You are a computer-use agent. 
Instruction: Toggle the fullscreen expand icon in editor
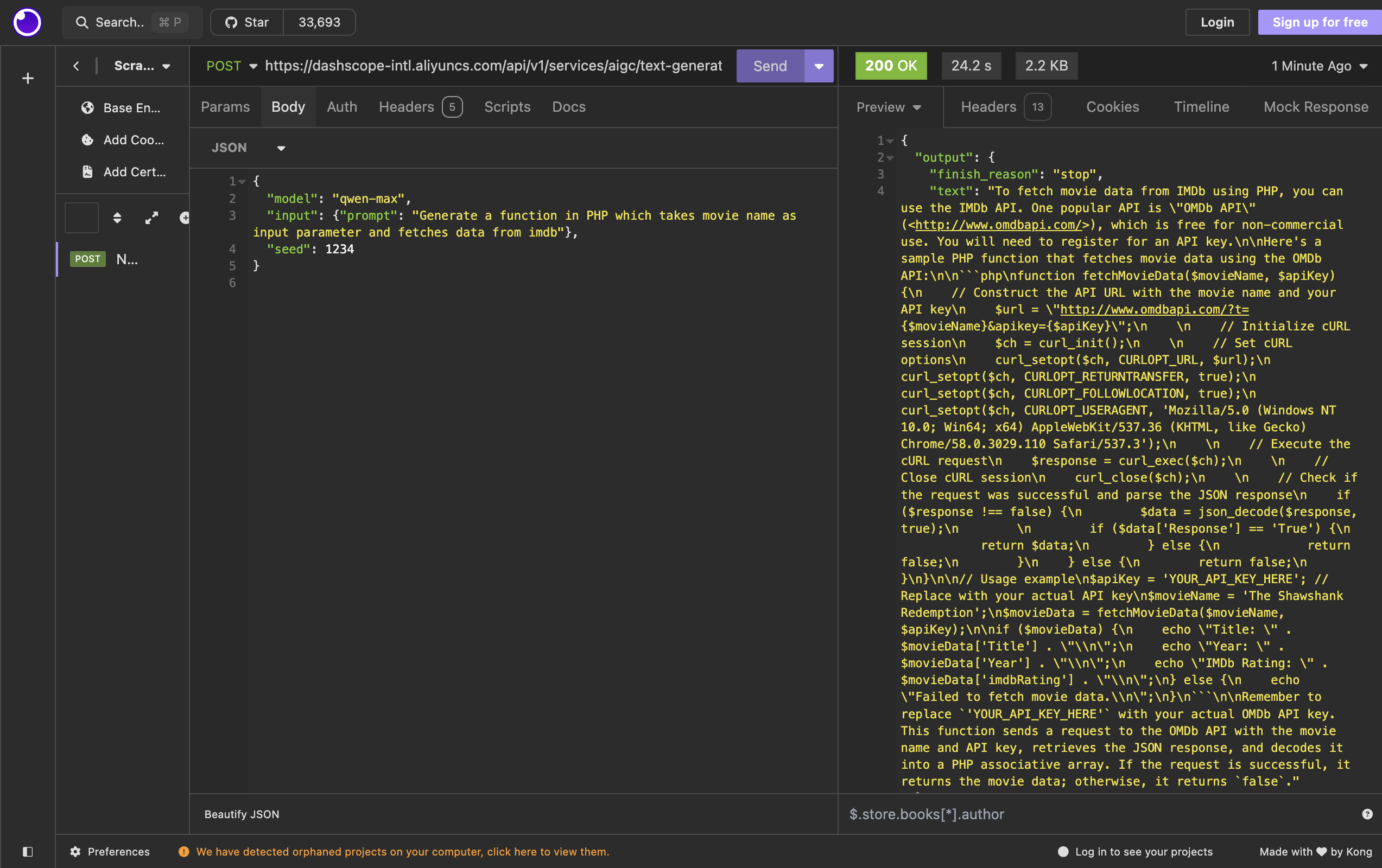click(151, 218)
